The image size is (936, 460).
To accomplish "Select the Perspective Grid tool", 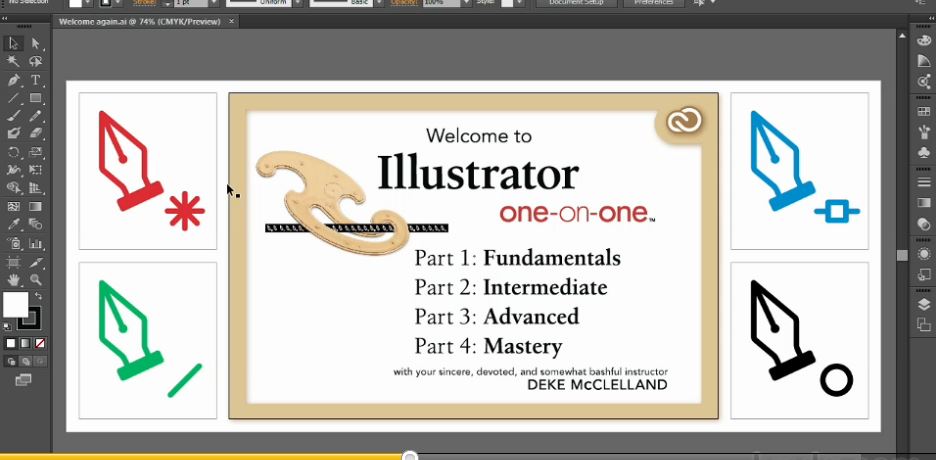I will click(x=35, y=189).
